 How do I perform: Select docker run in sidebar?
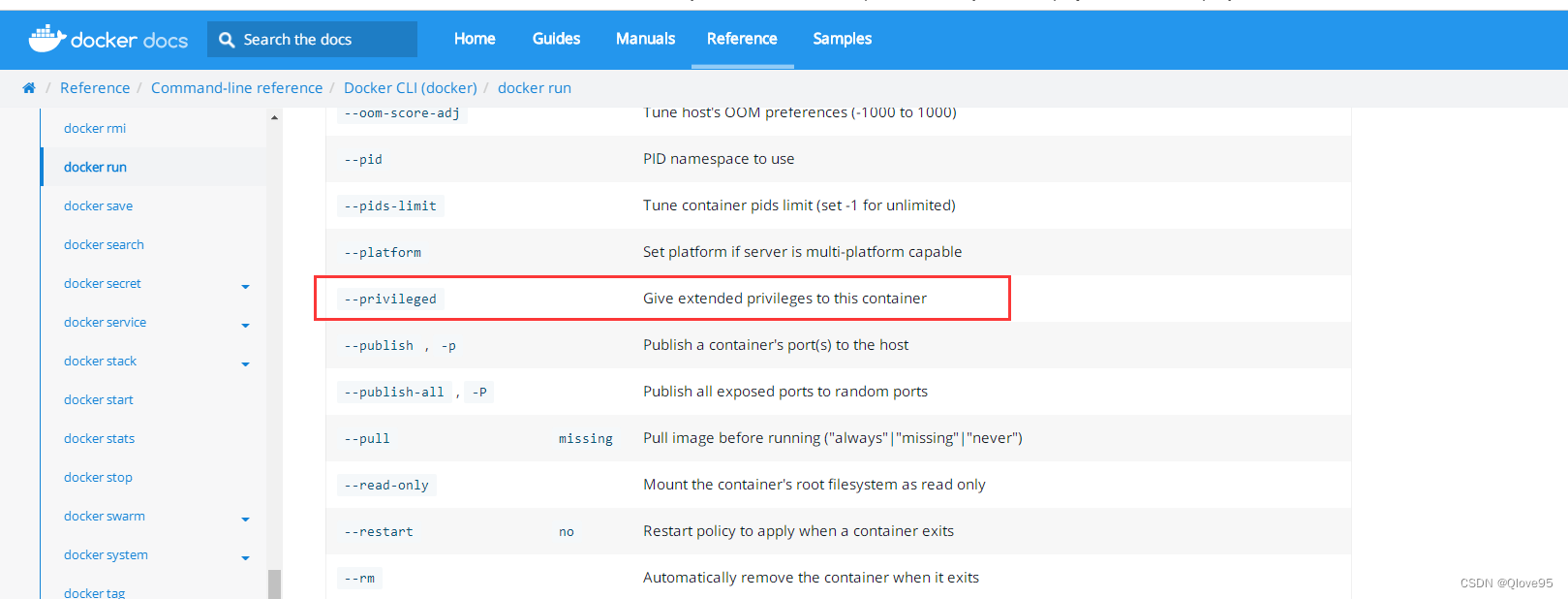click(x=95, y=167)
